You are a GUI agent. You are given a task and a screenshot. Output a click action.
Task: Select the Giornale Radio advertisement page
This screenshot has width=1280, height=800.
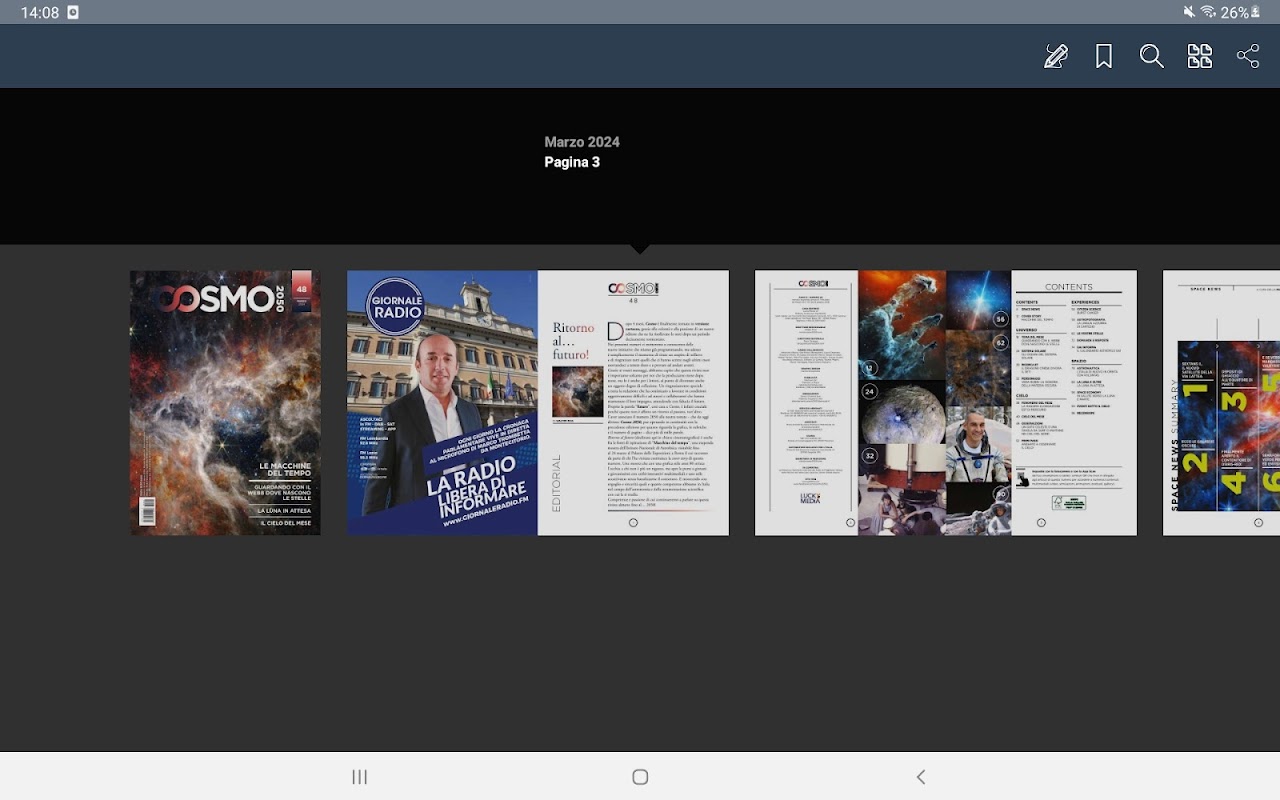pos(442,402)
